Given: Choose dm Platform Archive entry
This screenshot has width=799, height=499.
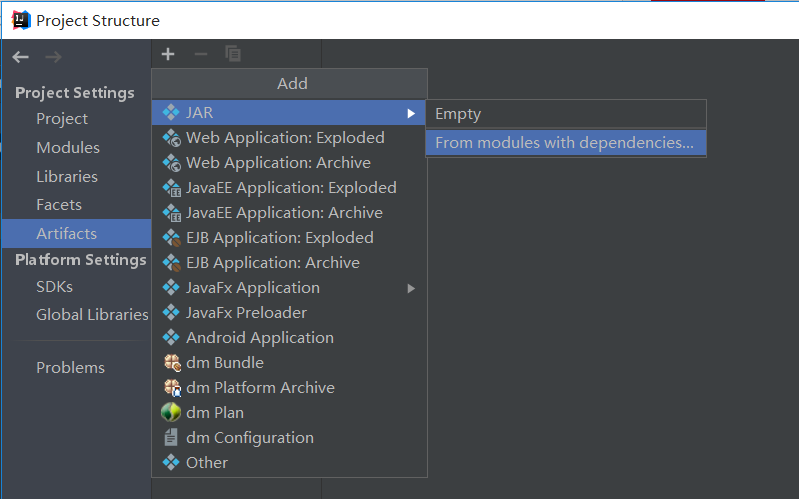Looking at the screenshot, I should click(x=288, y=387).
